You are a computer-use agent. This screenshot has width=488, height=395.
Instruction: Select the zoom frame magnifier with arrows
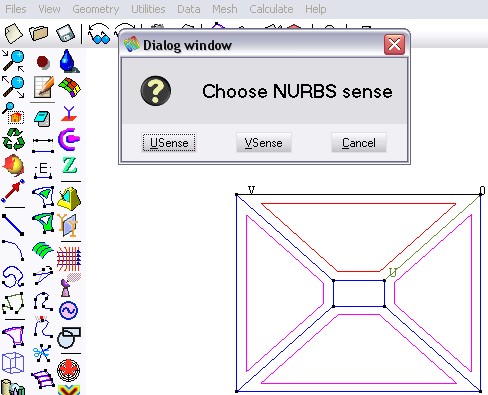(13, 87)
